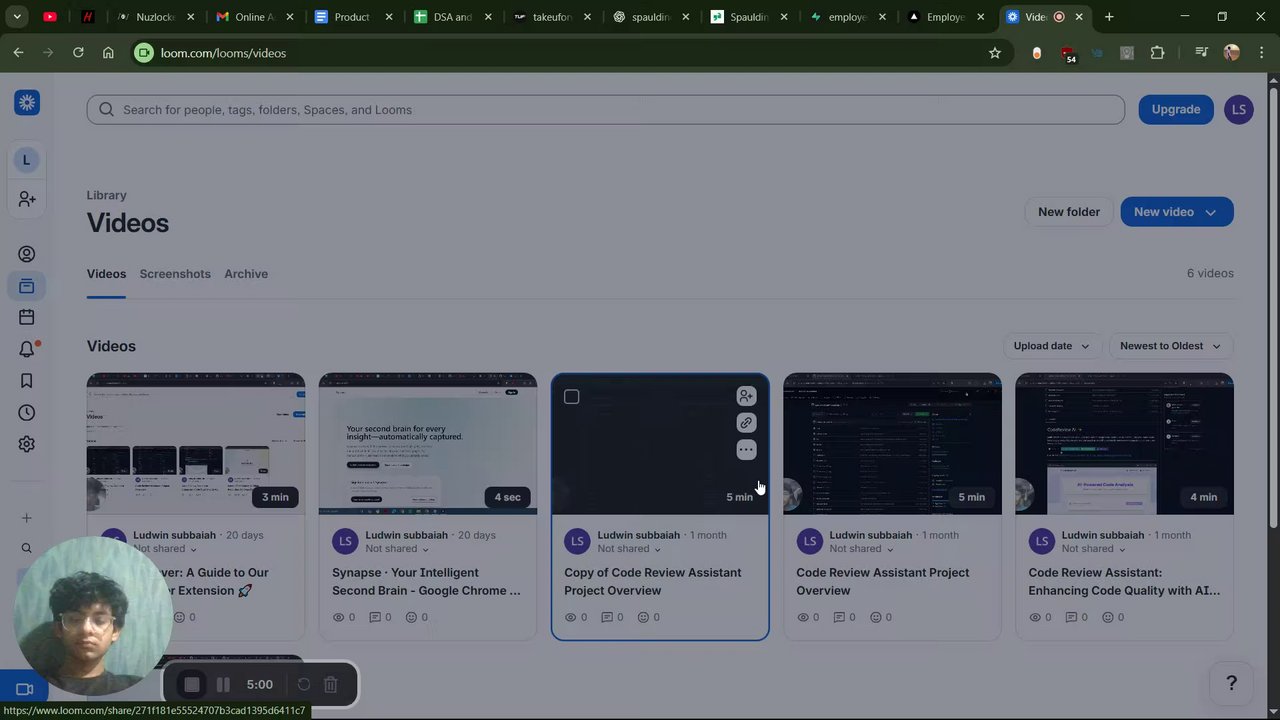Screen dimensions: 1280x720
Task: Click the New folder button
Action: click(x=1068, y=212)
